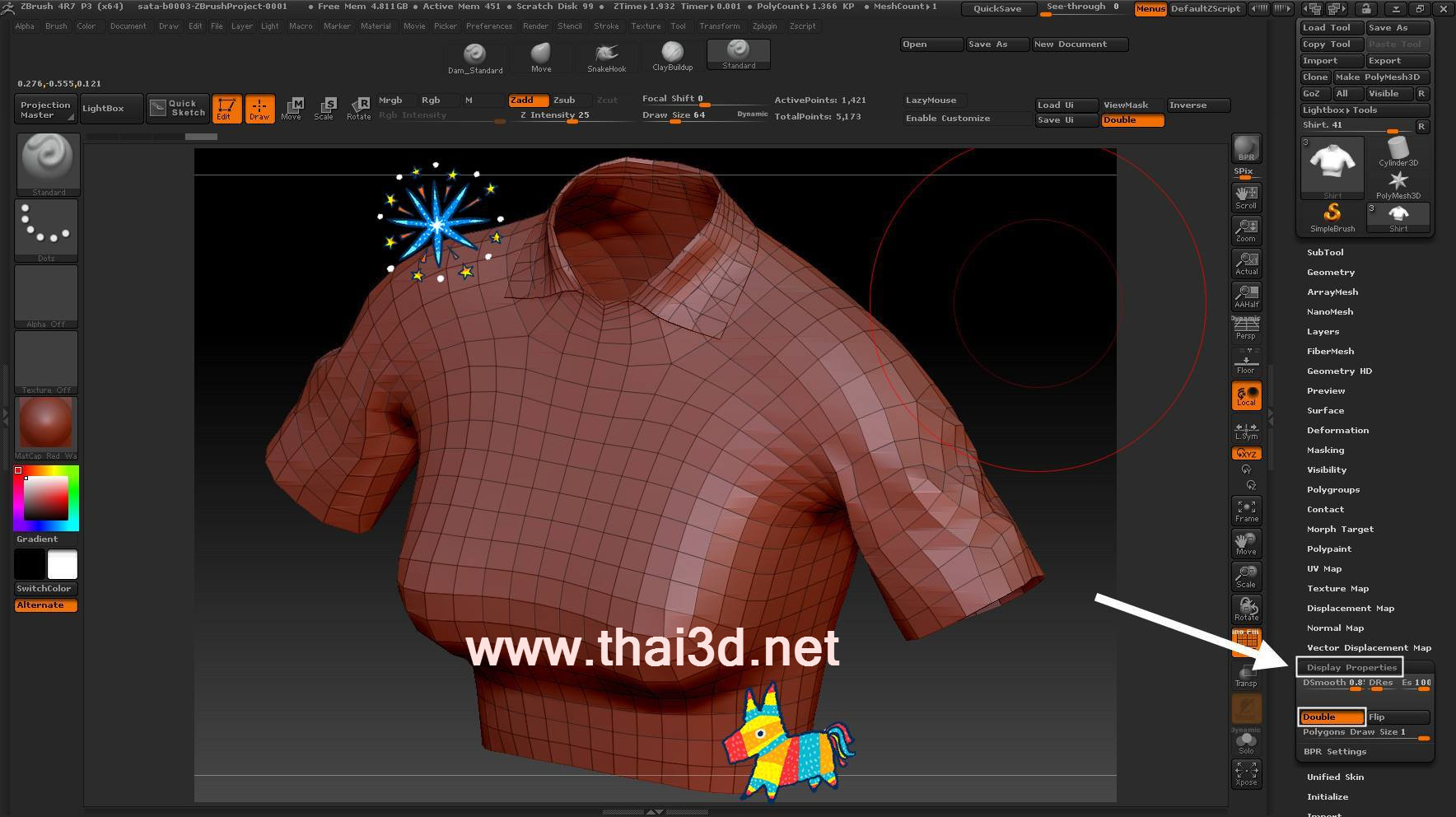
Task: Click the Xpose icon
Action: click(1246, 773)
